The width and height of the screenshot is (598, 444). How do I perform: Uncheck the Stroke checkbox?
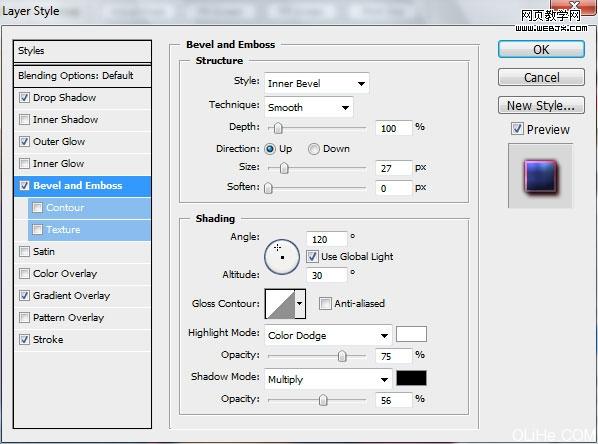tap(24, 339)
